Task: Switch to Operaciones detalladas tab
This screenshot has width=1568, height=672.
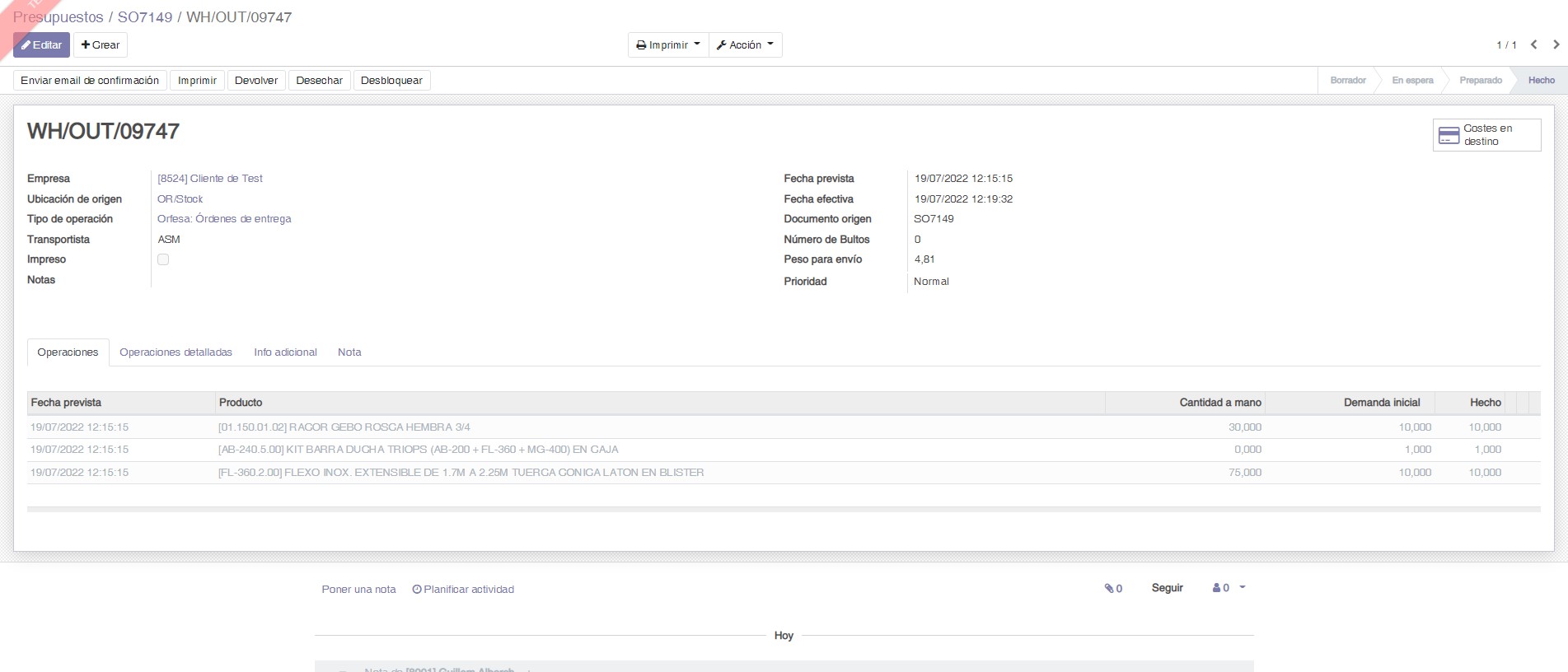Action: [x=176, y=352]
